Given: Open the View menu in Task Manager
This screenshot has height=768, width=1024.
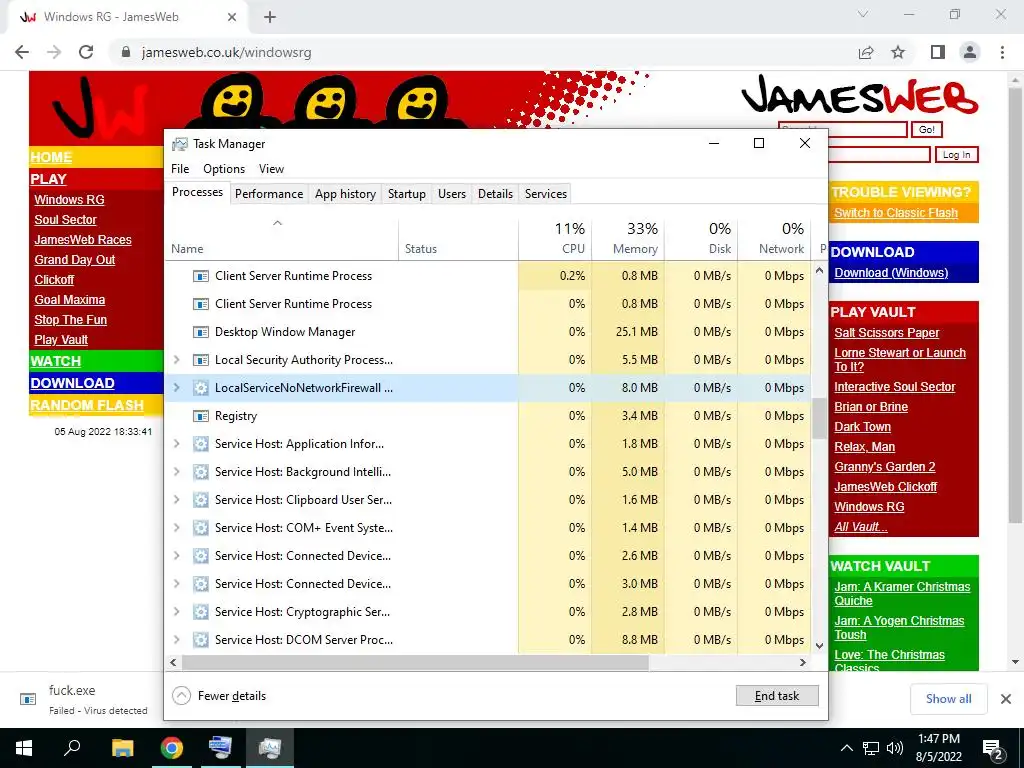Looking at the screenshot, I should click(271, 169).
